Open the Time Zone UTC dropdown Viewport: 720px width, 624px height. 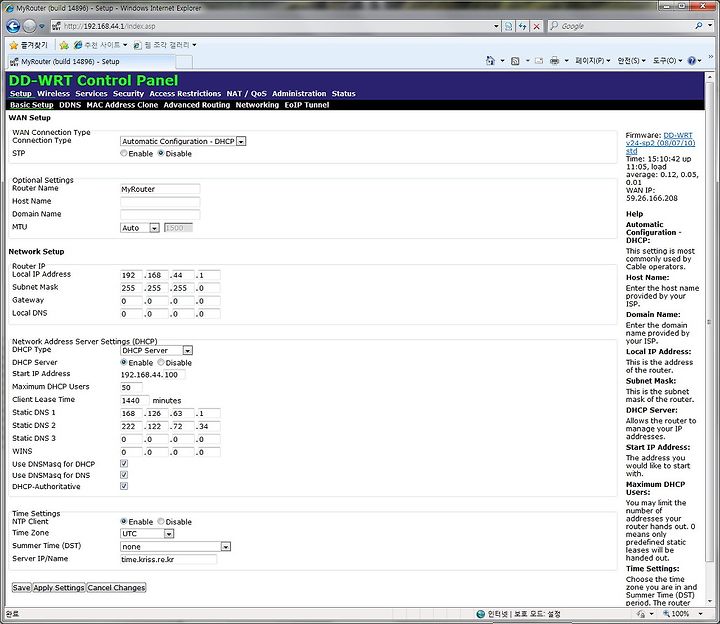coord(147,534)
